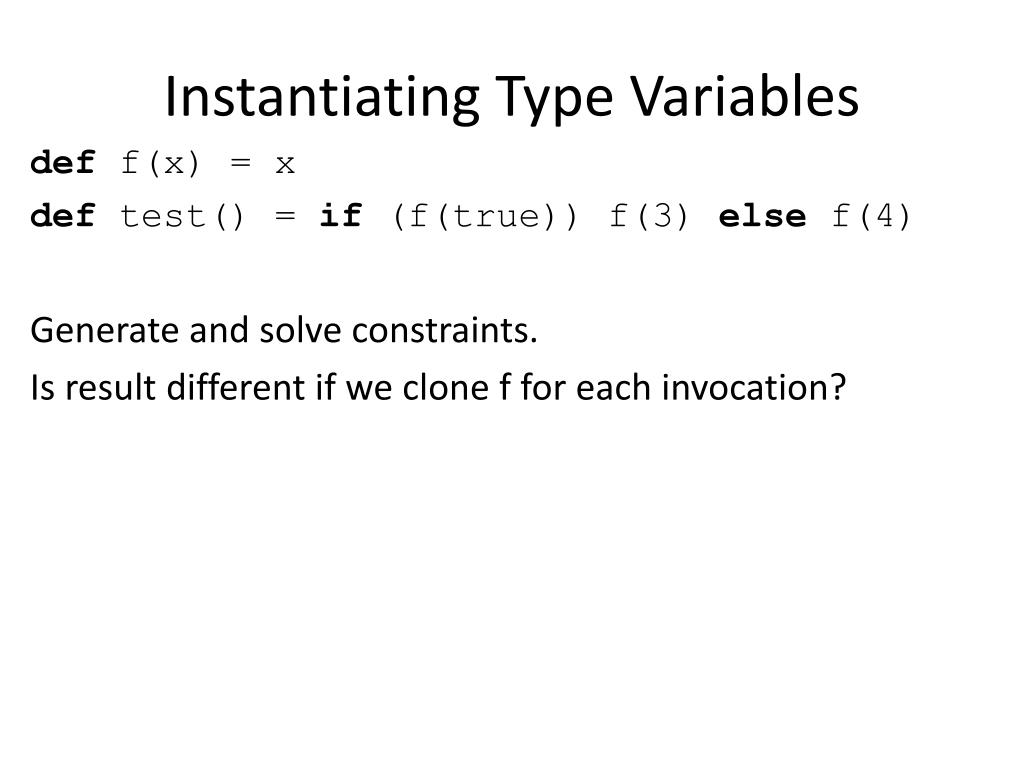Click the "f(4)" call expression

click(x=871, y=217)
